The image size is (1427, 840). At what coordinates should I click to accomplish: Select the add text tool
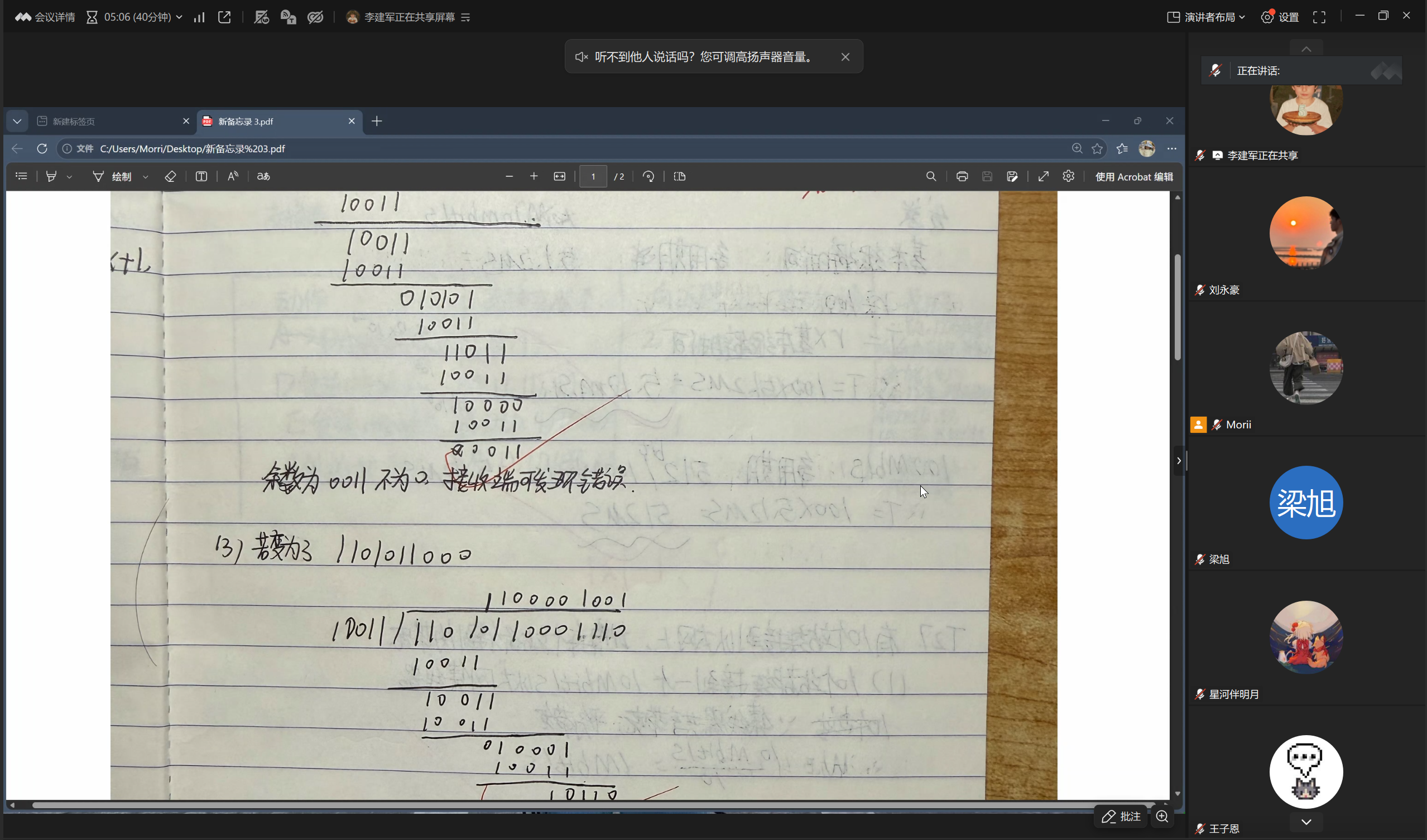(x=201, y=176)
